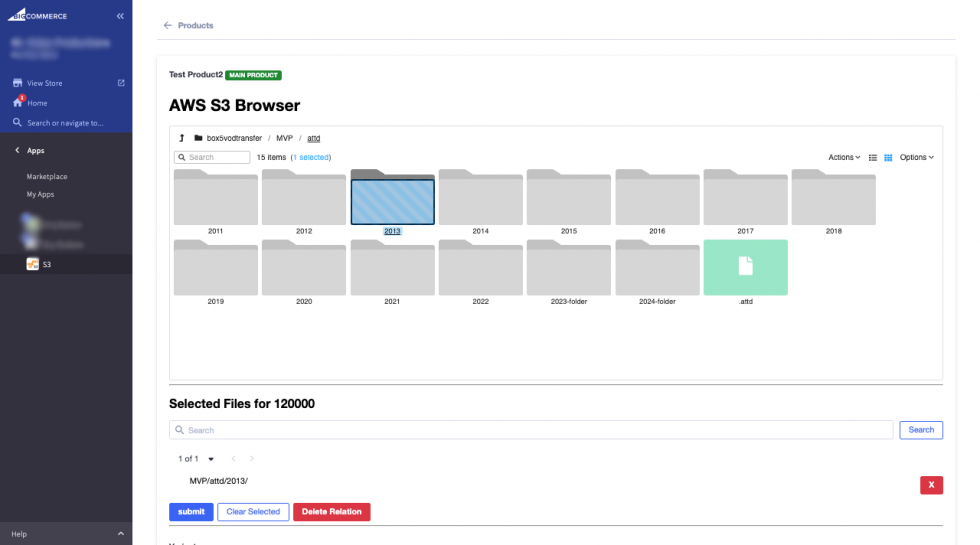The height and width of the screenshot is (545, 980).
Task: Open Marketplace in the sidebar
Action: point(47,177)
